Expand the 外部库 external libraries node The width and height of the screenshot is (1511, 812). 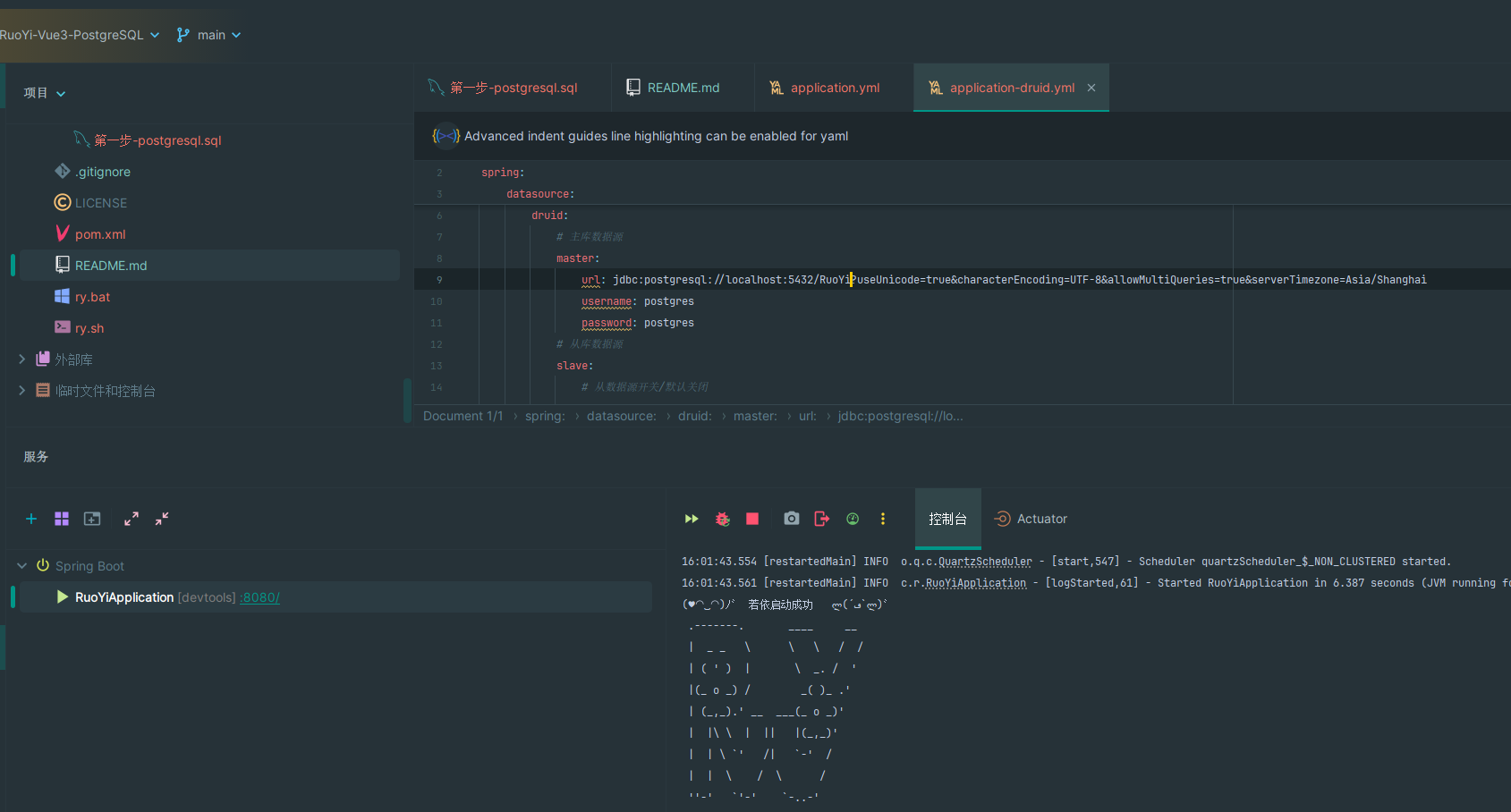tap(22, 359)
